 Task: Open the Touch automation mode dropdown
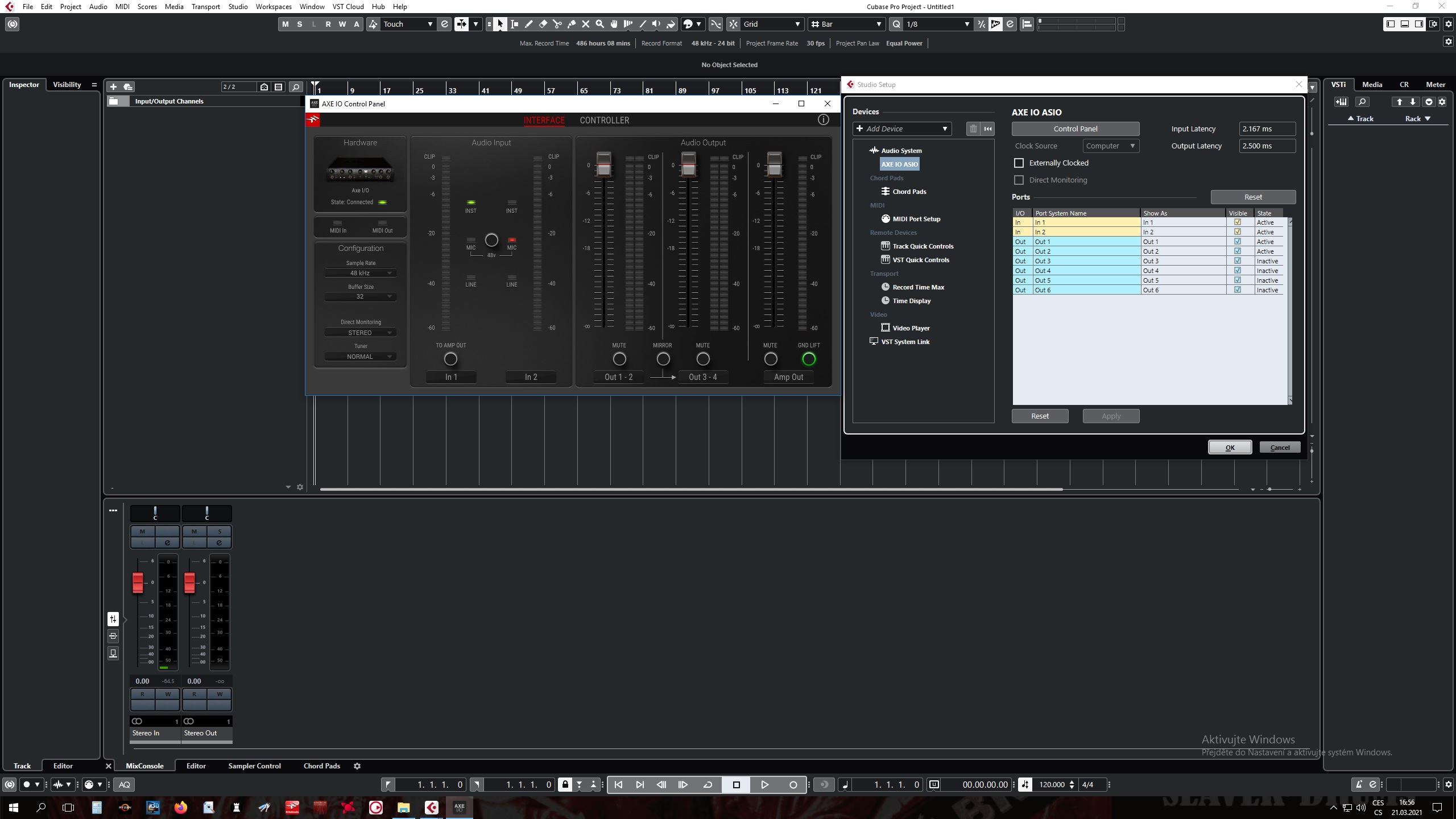point(408,24)
